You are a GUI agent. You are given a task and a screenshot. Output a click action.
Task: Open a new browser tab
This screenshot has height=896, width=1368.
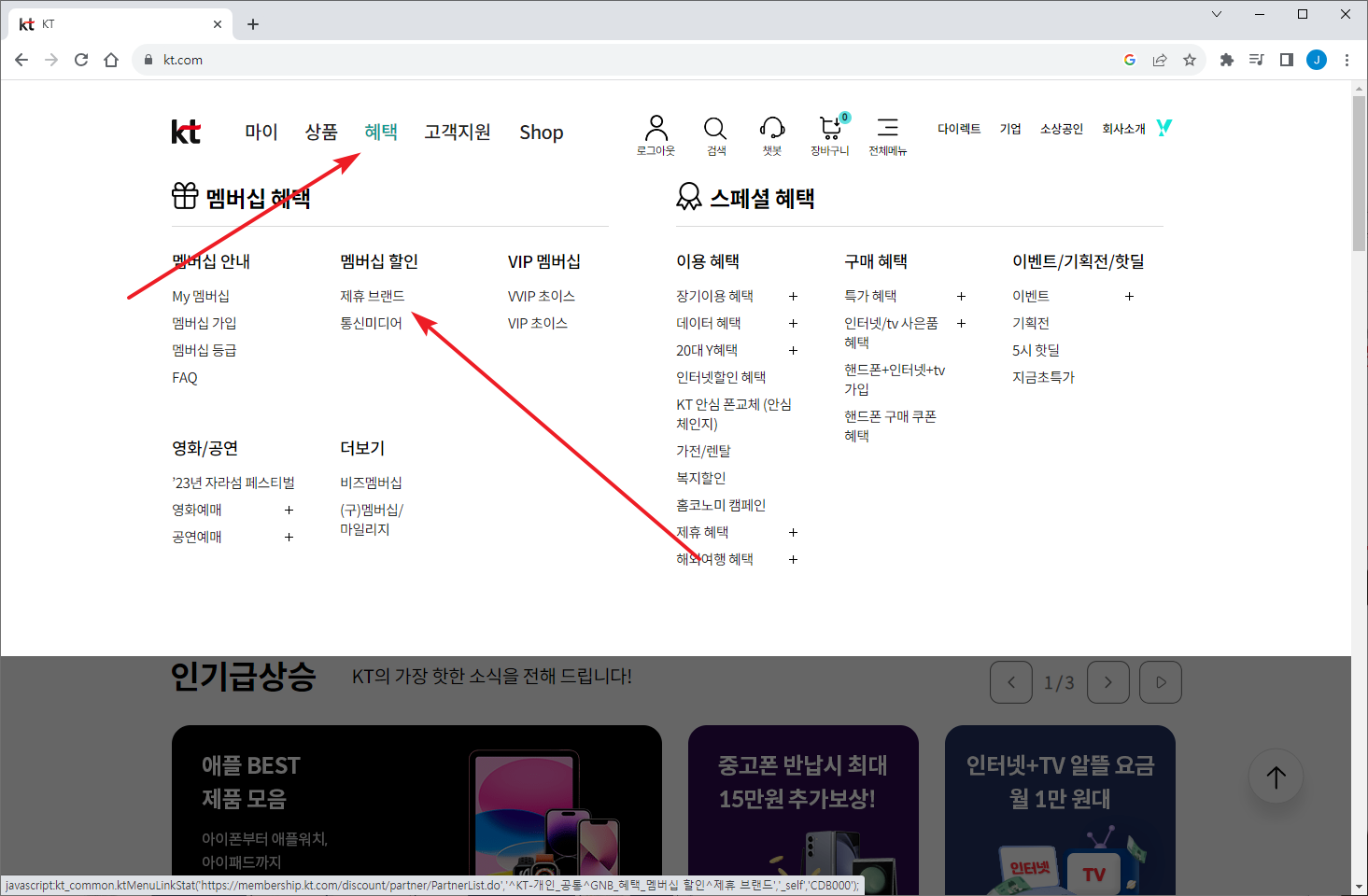pos(253,24)
